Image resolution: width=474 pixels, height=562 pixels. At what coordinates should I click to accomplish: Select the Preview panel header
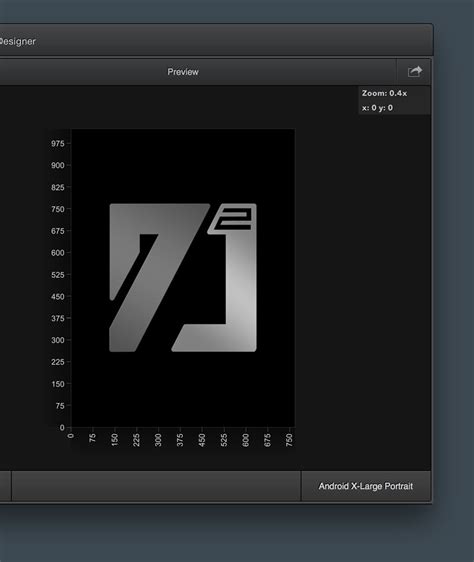183,72
